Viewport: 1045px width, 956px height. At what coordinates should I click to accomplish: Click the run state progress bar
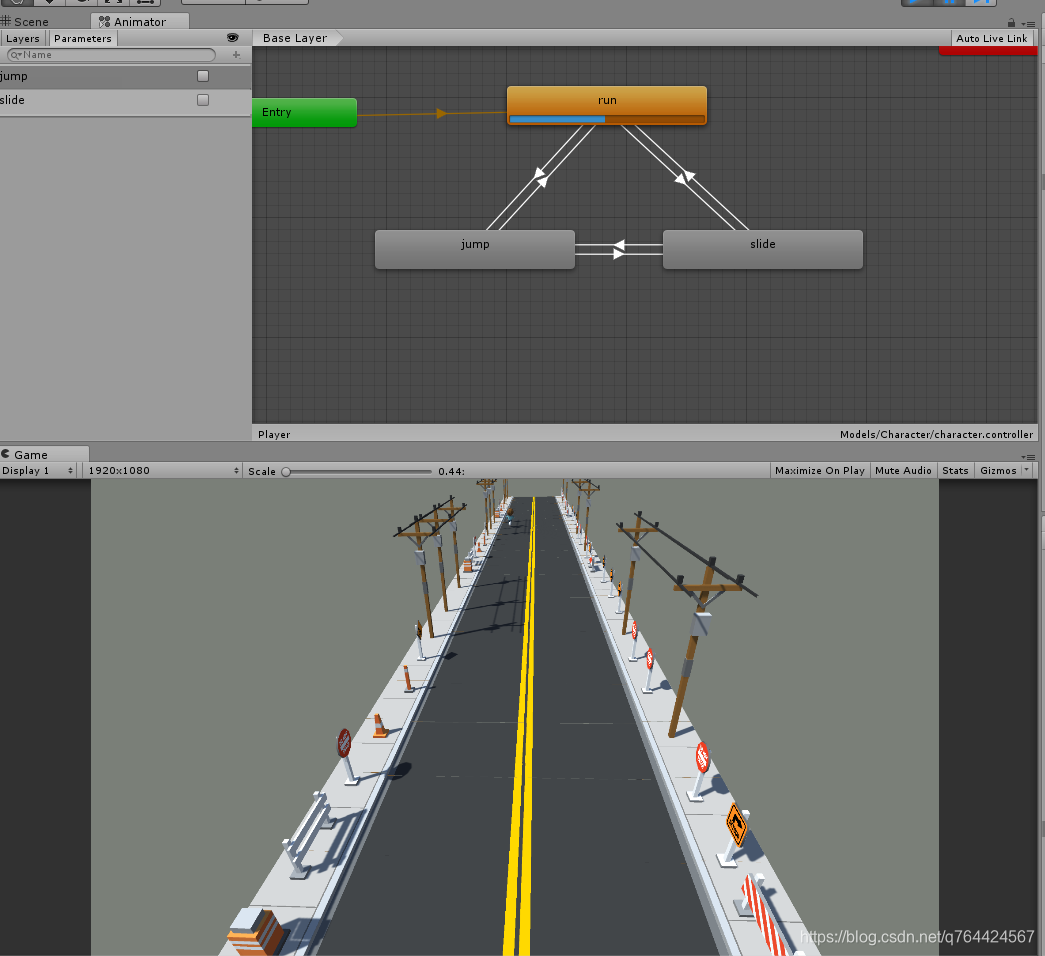[x=606, y=119]
